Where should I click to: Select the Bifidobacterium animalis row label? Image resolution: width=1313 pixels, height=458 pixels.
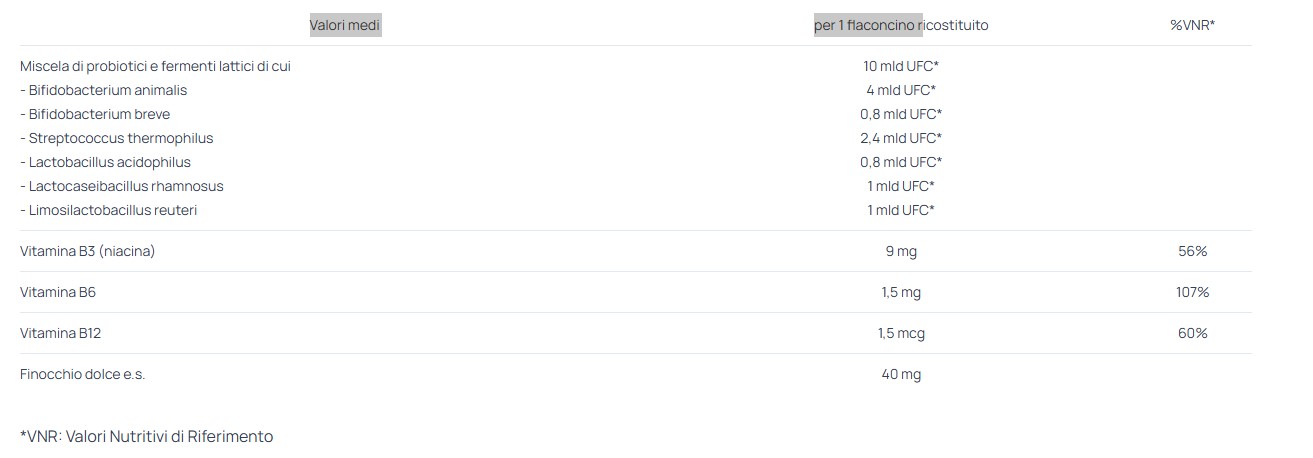pos(104,90)
